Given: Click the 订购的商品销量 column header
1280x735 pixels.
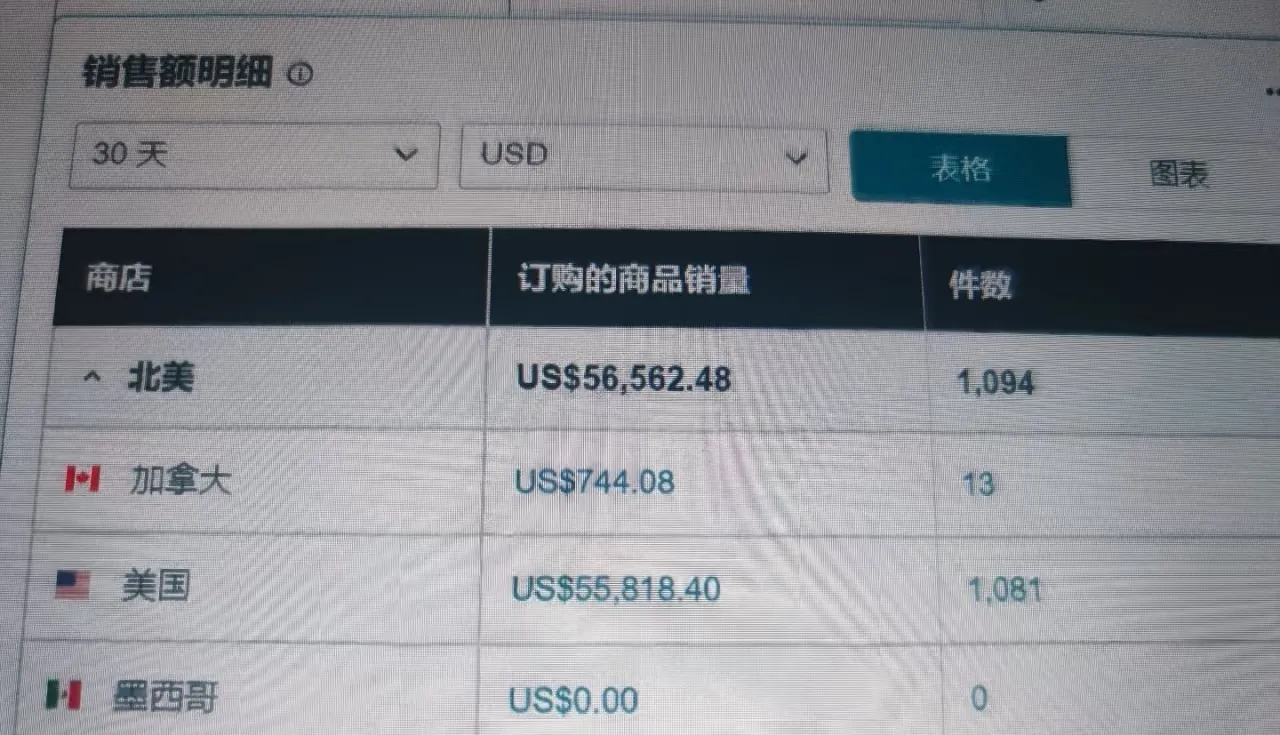Looking at the screenshot, I should click(x=634, y=280).
